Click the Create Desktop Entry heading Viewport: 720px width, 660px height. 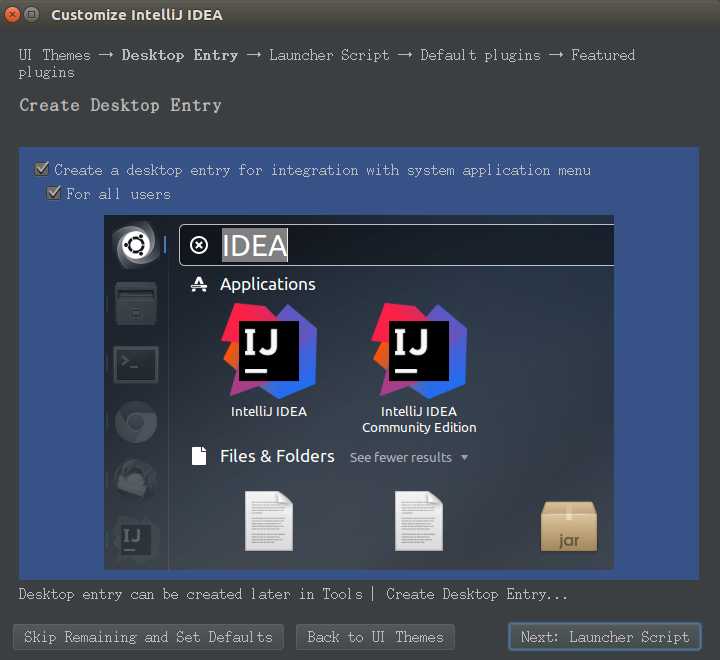point(120,105)
